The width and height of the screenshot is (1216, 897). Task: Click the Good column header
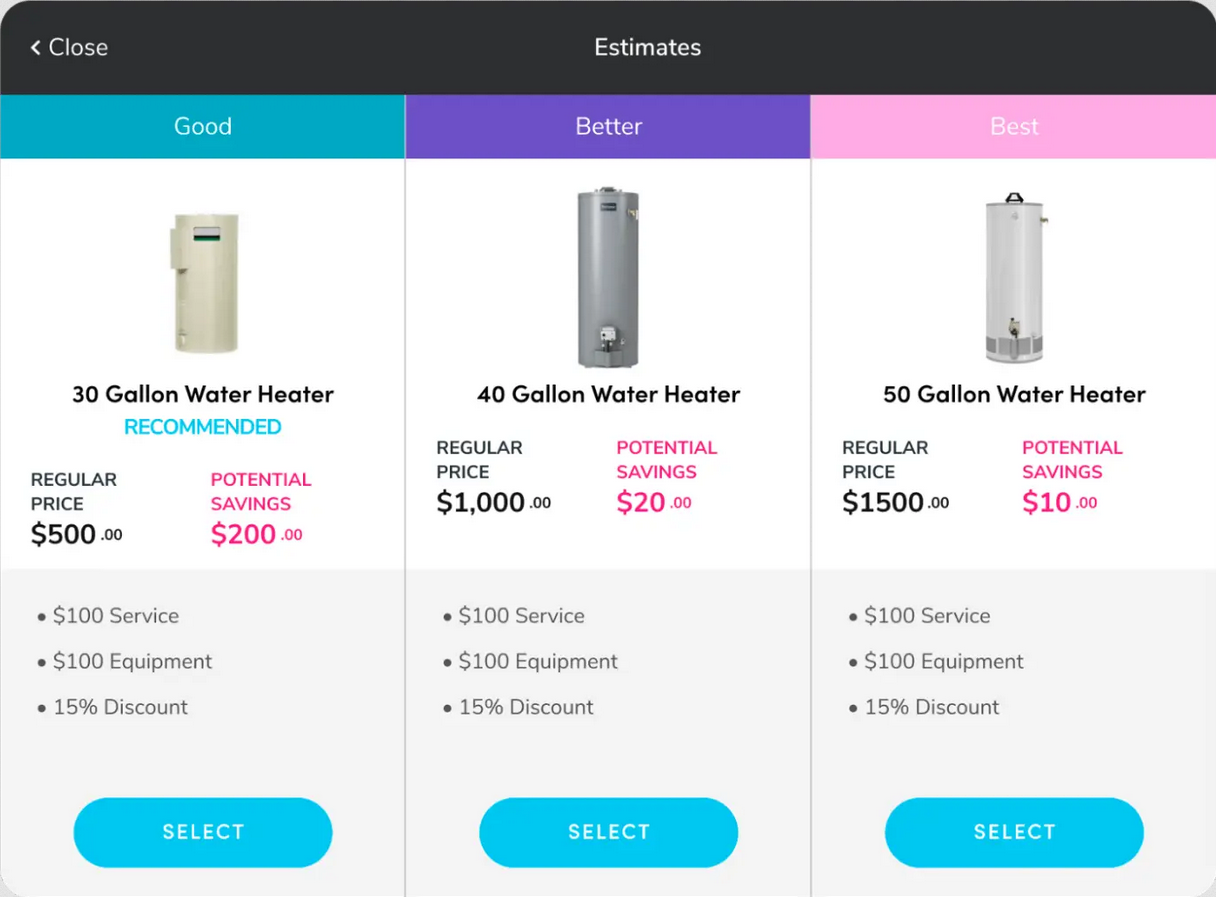pyautogui.click(x=203, y=126)
